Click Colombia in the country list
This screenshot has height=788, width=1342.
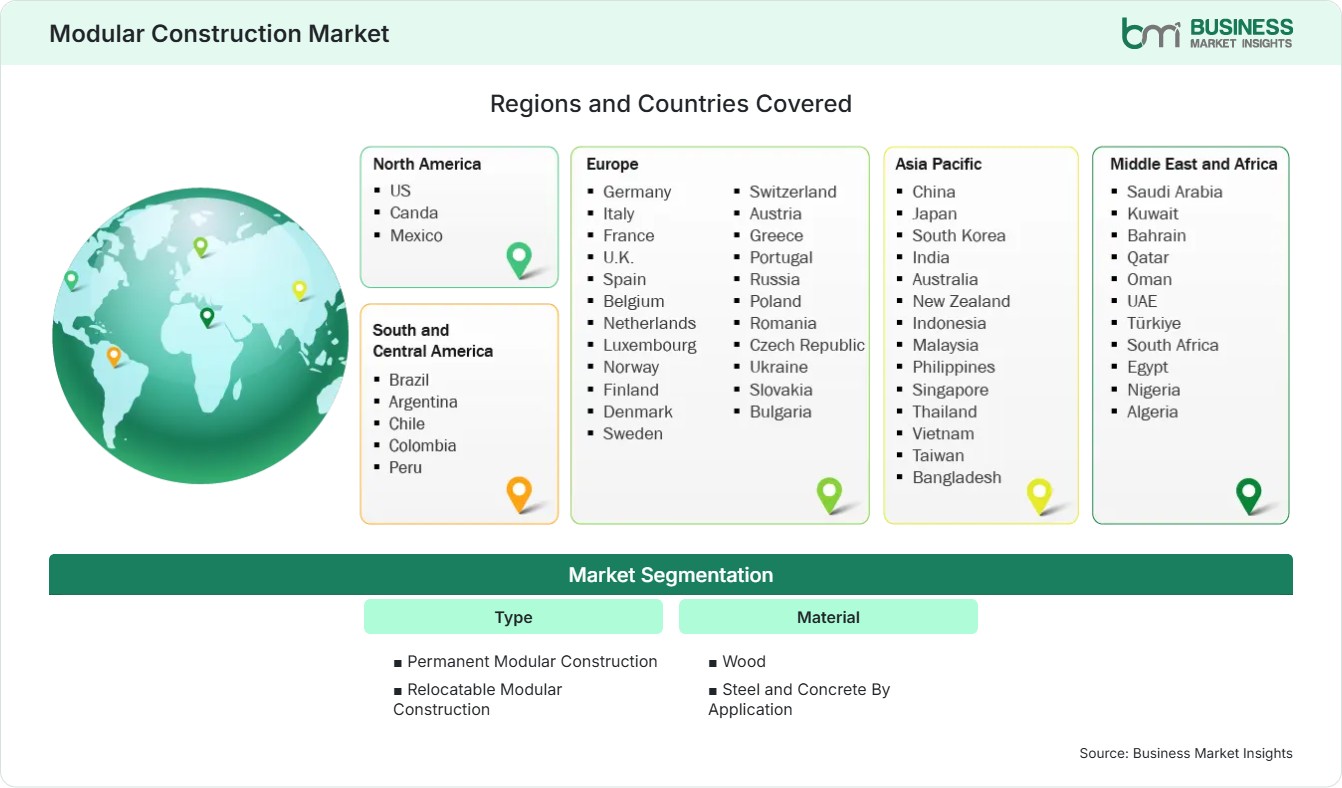pos(422,445)
